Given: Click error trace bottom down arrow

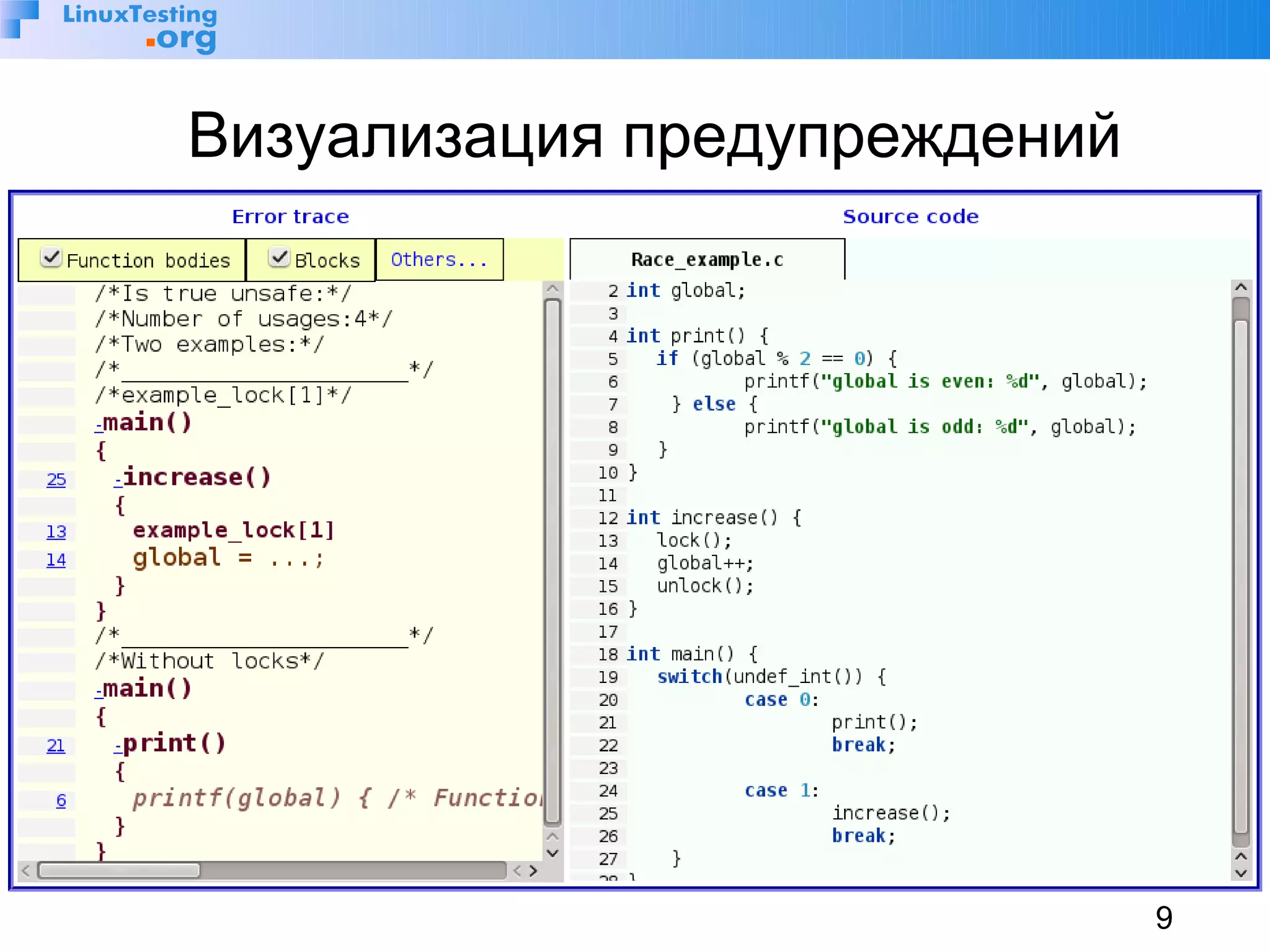Looking at the screenshot, I should pos(553,853).
